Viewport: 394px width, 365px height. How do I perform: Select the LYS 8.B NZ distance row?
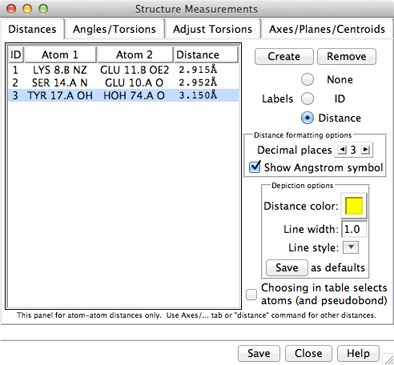click(124, 70)
